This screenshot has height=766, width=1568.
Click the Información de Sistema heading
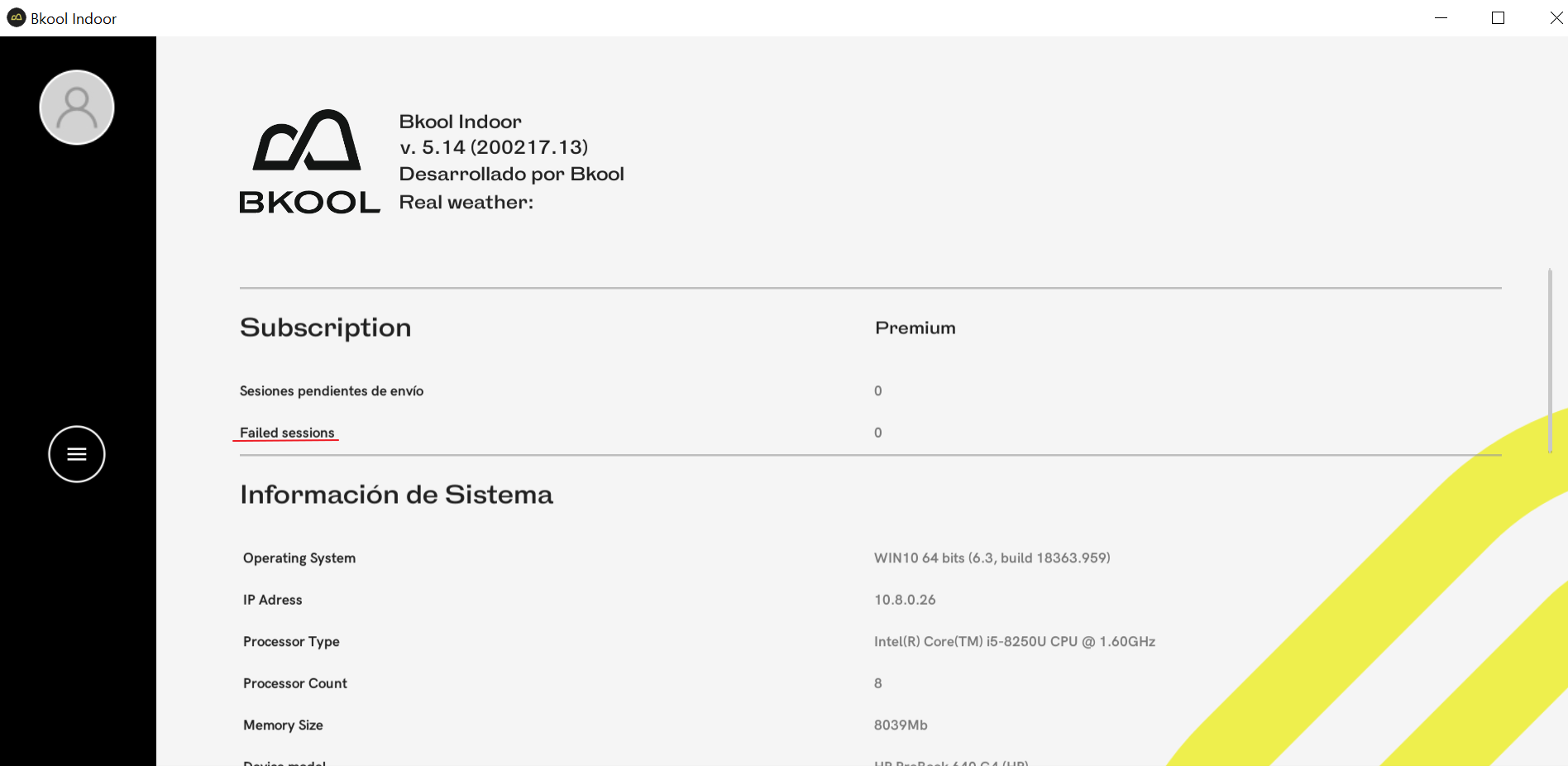(396, 495)
